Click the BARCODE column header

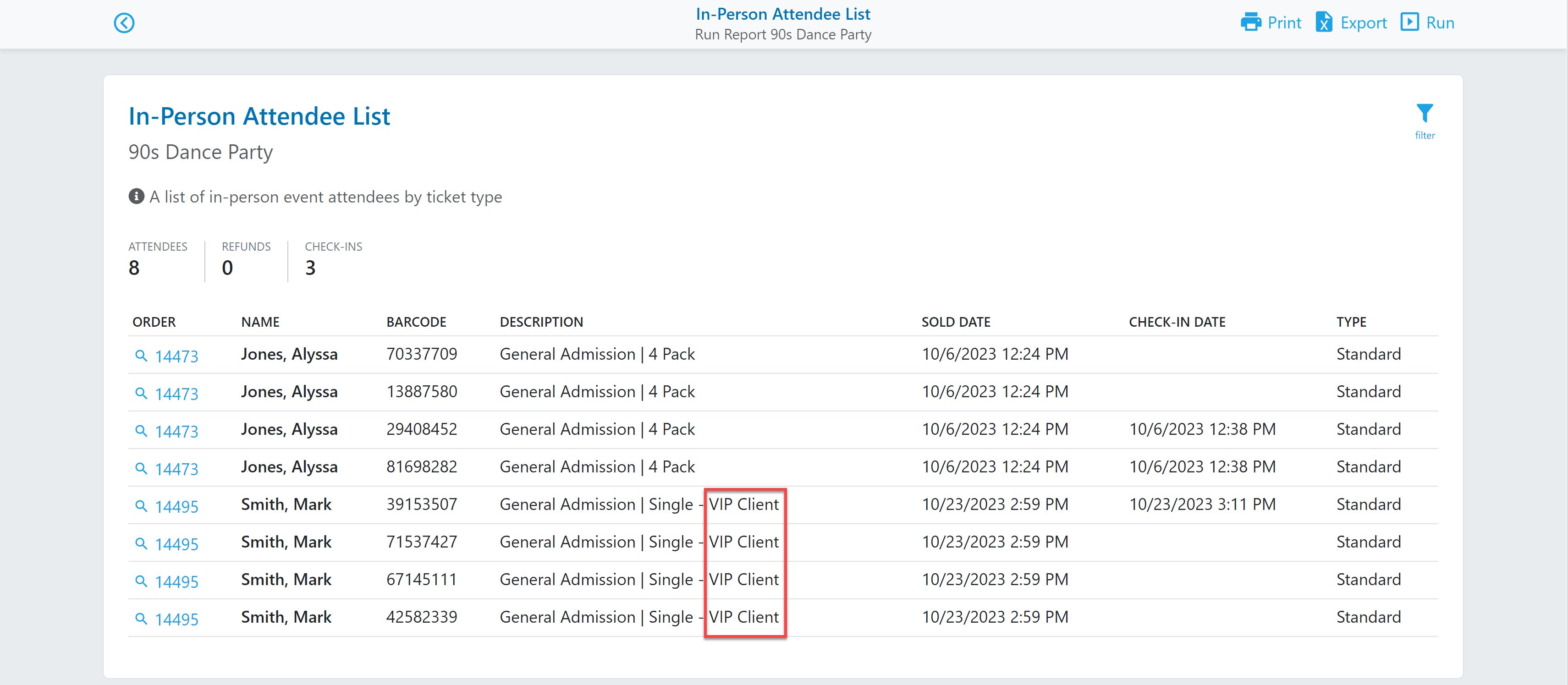pos(416,323)
